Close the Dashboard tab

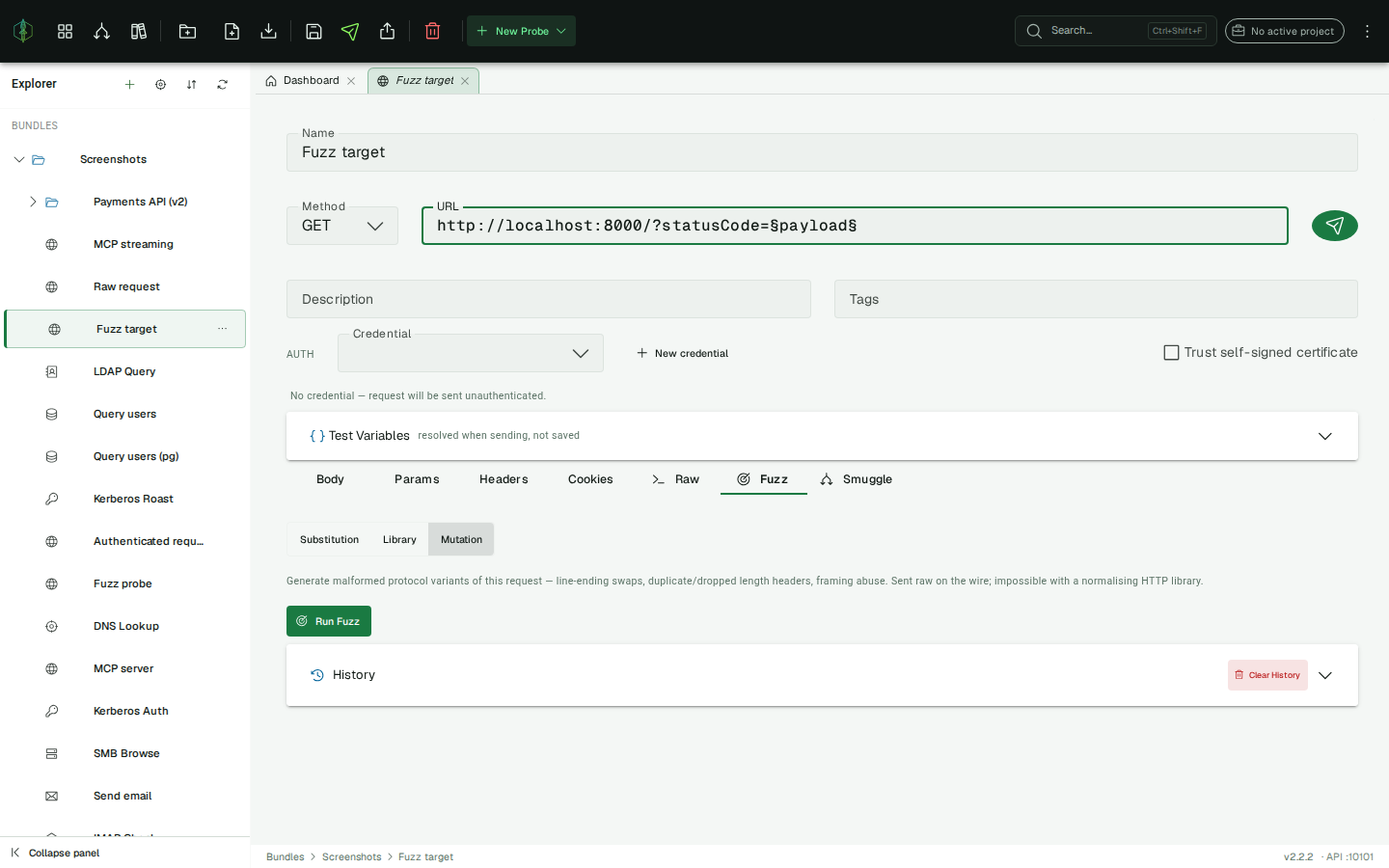pyautogui.click(x=351, y=81)
